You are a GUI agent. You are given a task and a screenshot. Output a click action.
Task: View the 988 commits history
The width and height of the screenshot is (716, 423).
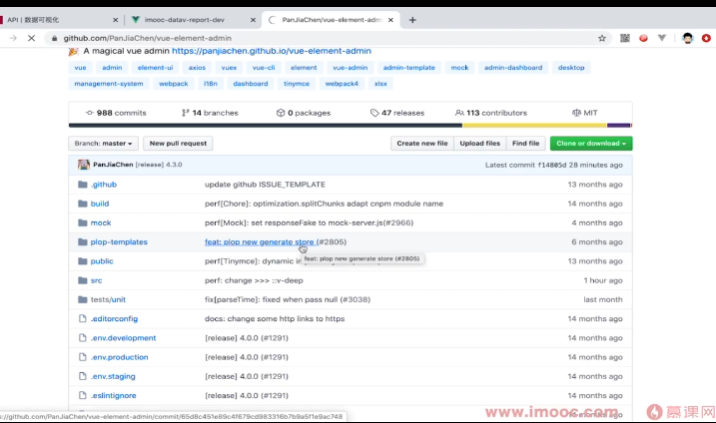116,113
